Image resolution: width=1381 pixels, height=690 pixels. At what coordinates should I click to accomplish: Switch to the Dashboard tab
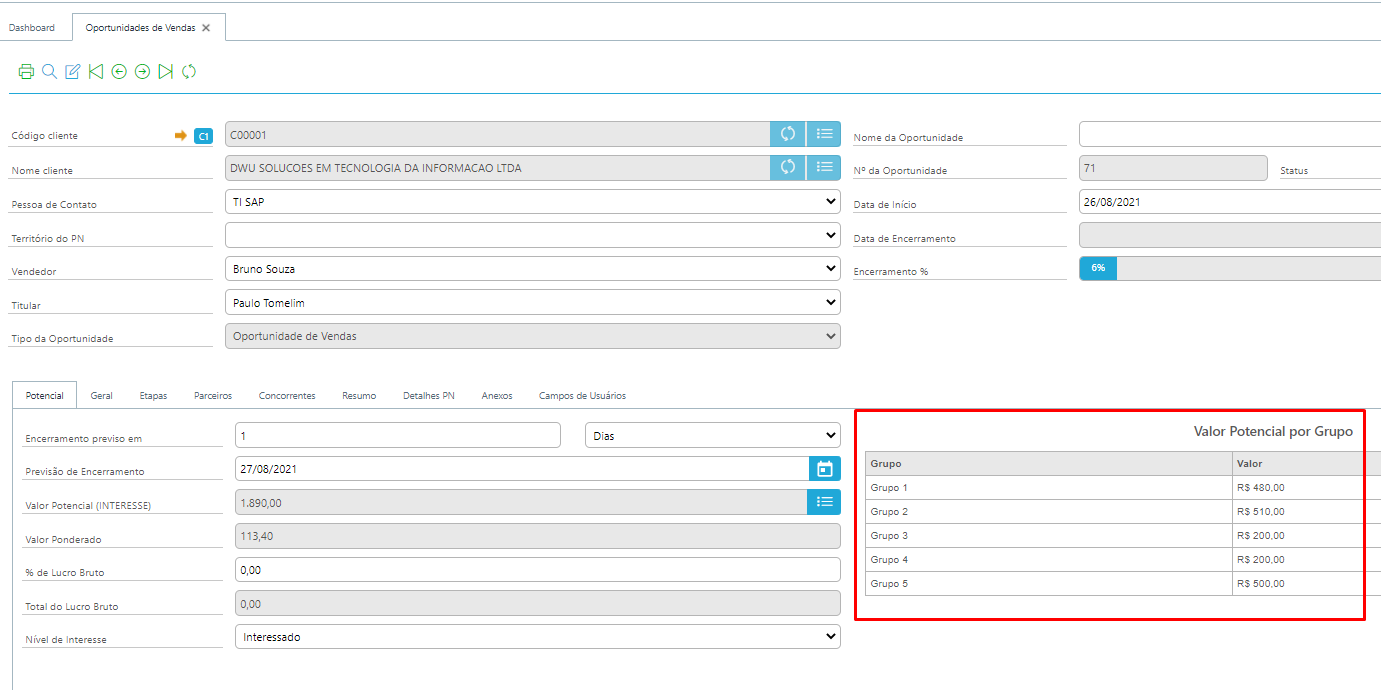tap(32, 28)
